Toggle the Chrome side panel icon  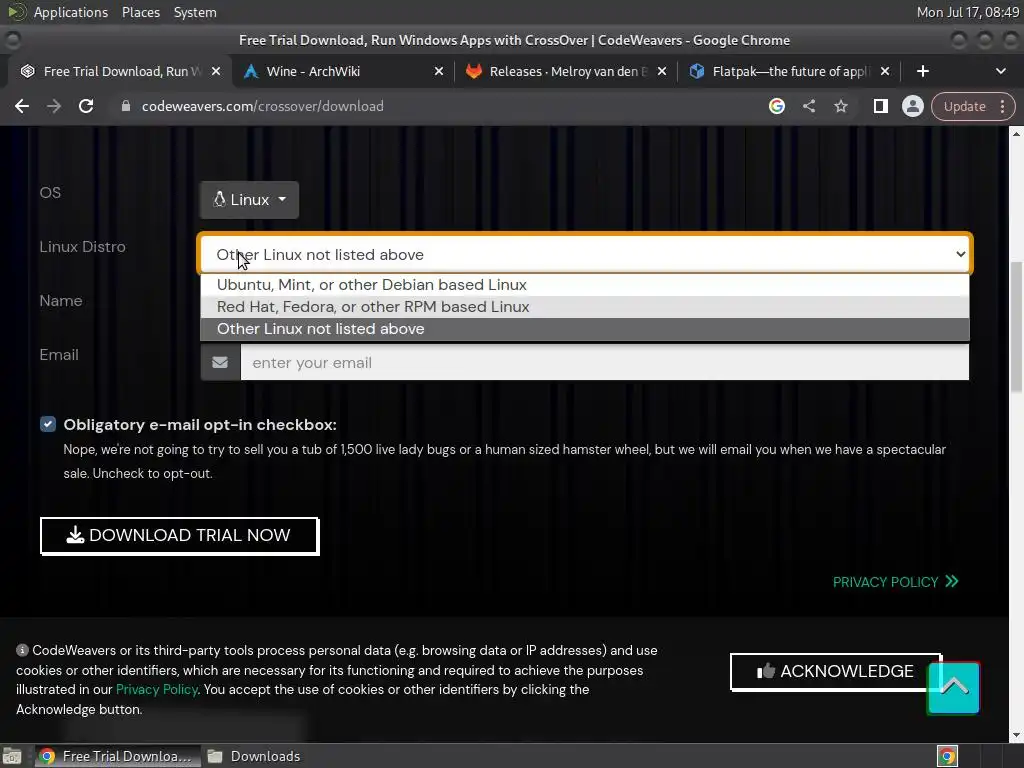click(x=880, y=106)
